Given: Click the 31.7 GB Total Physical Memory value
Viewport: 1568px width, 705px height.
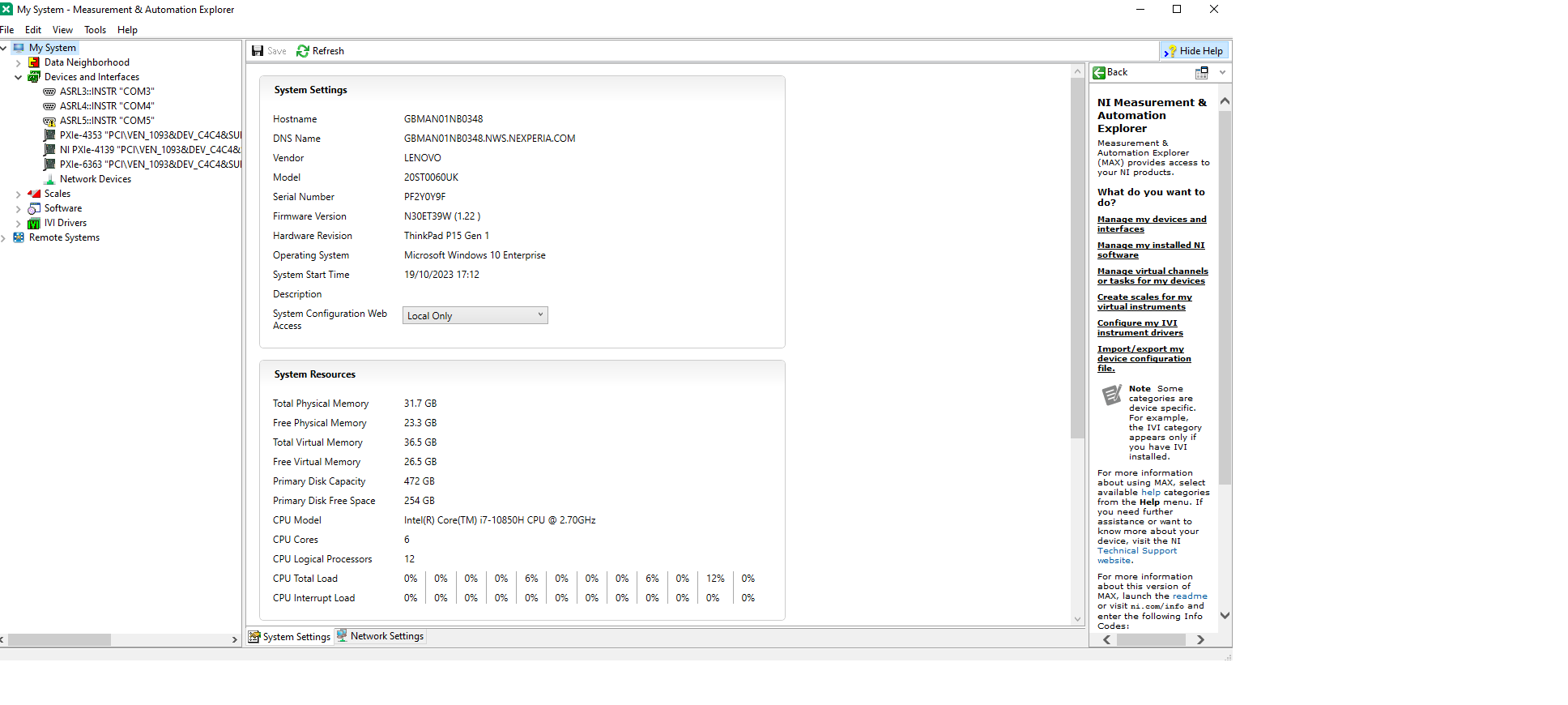Looking at the screenshot, I should click(420, 404).
